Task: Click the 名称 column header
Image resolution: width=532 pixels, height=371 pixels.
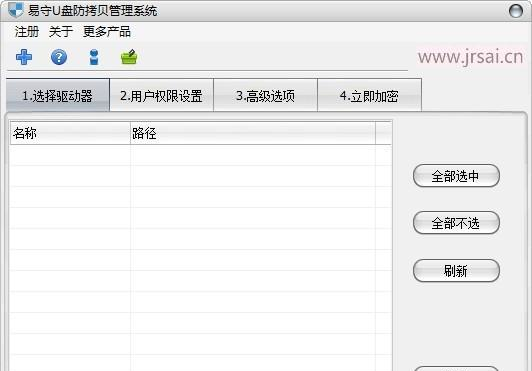Action: (x=70, y=133)
